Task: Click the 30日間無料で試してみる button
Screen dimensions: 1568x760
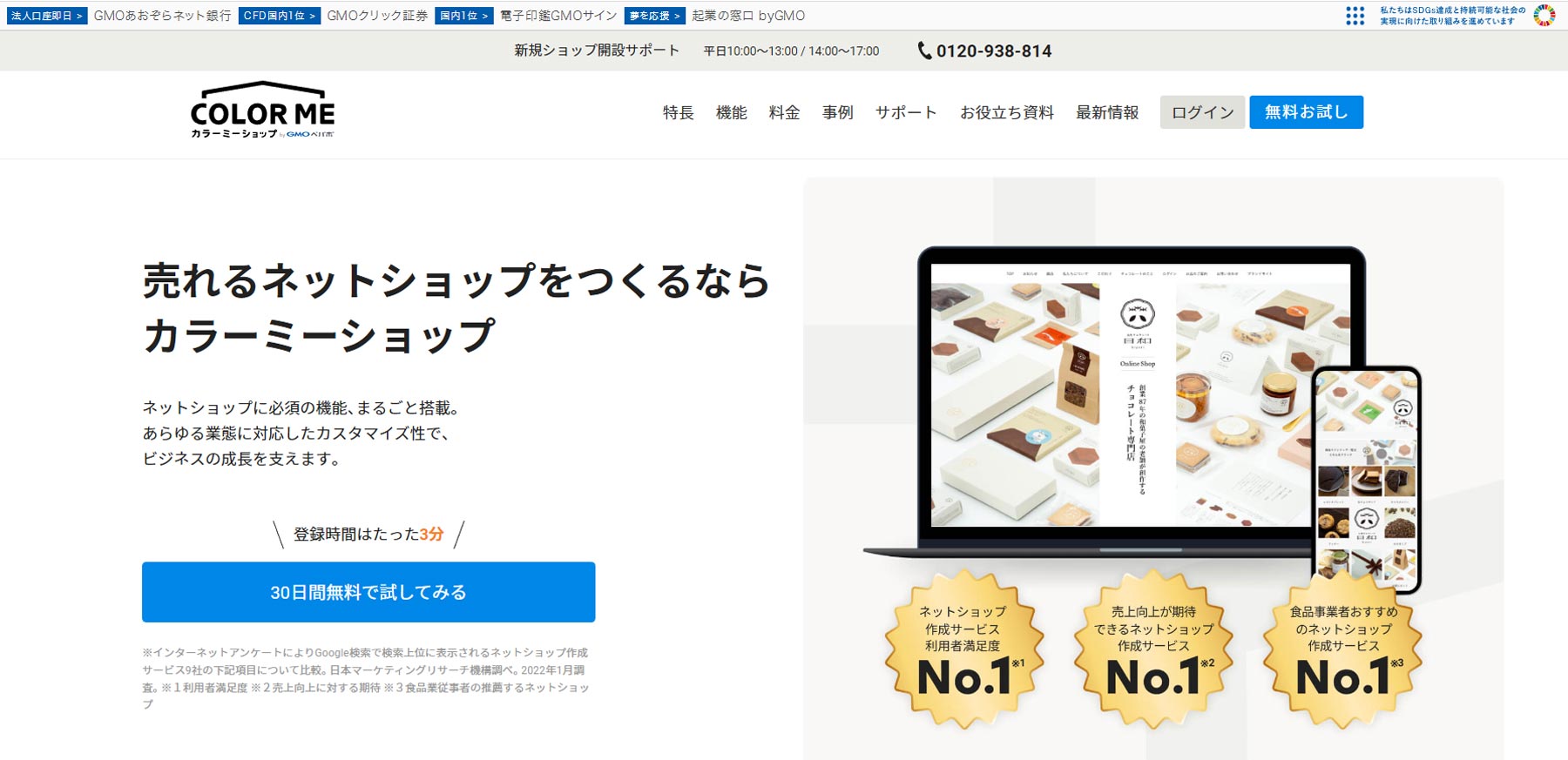Action: [368, 592]
